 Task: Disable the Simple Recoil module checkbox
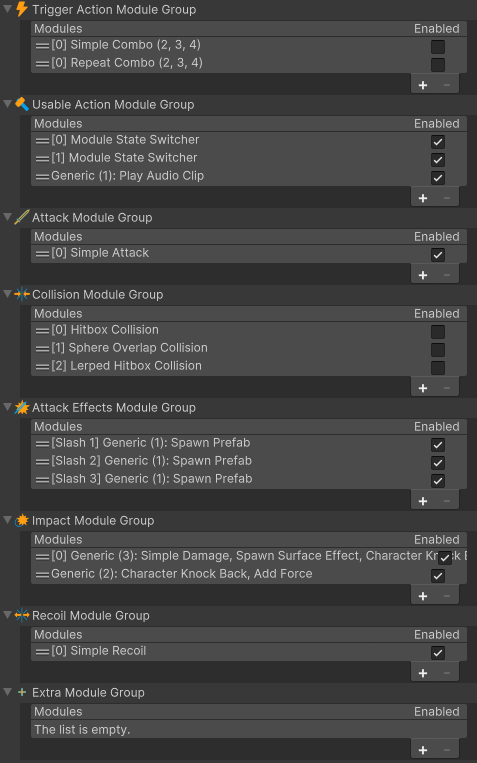438,653
